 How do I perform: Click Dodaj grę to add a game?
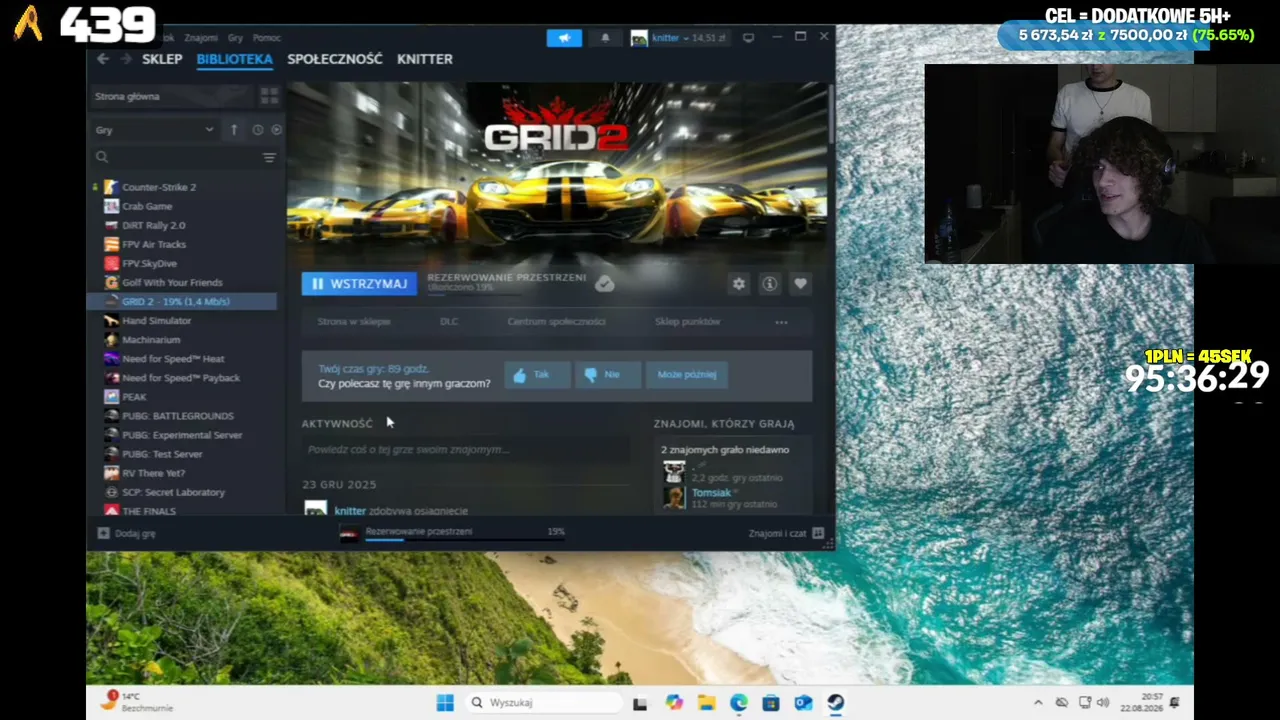point(127,534)
